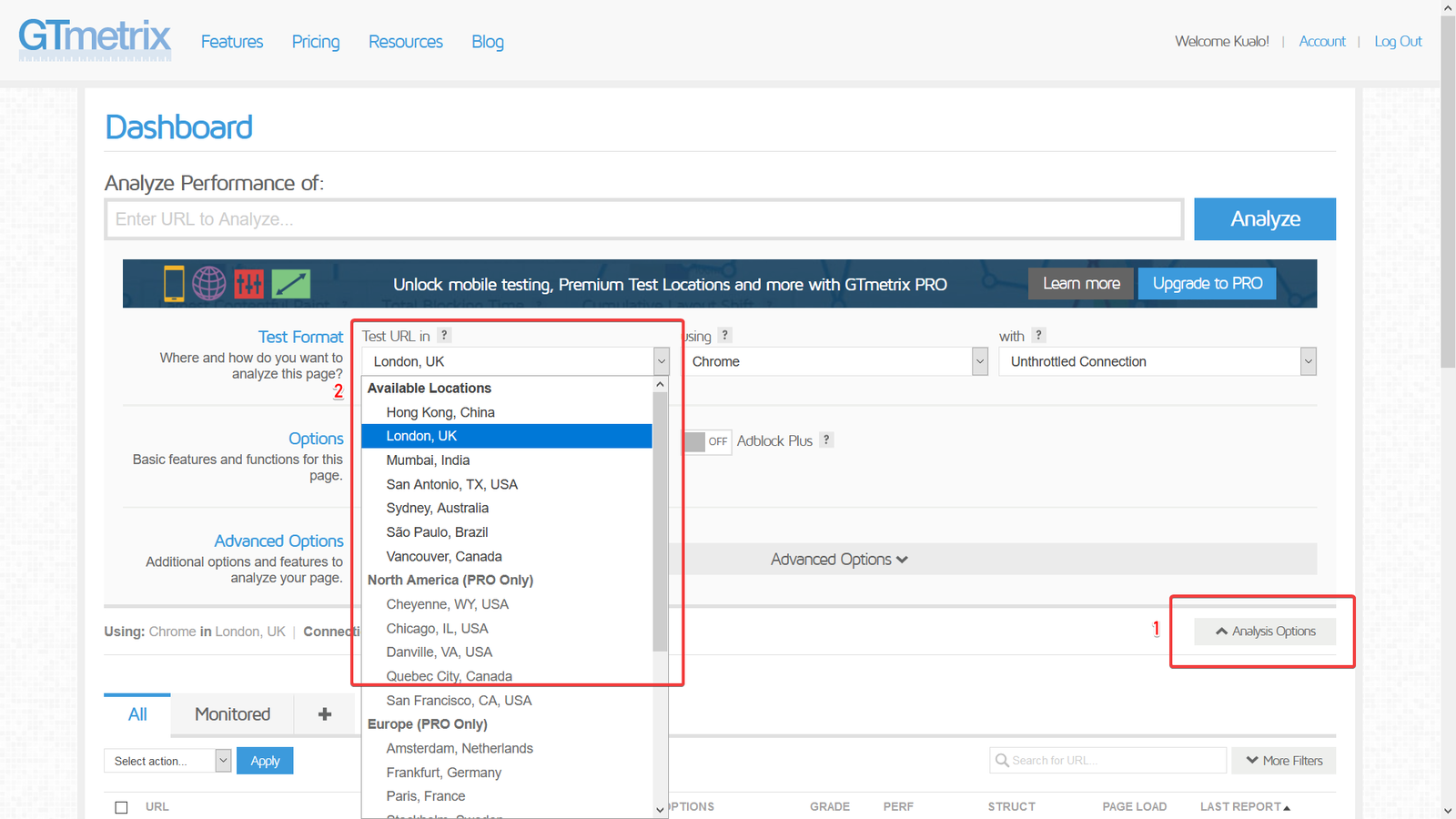Select Amsterdam, Netherlands option
Screen dimensions: 1456x819
pyautogui.click(x=507, y=748)
